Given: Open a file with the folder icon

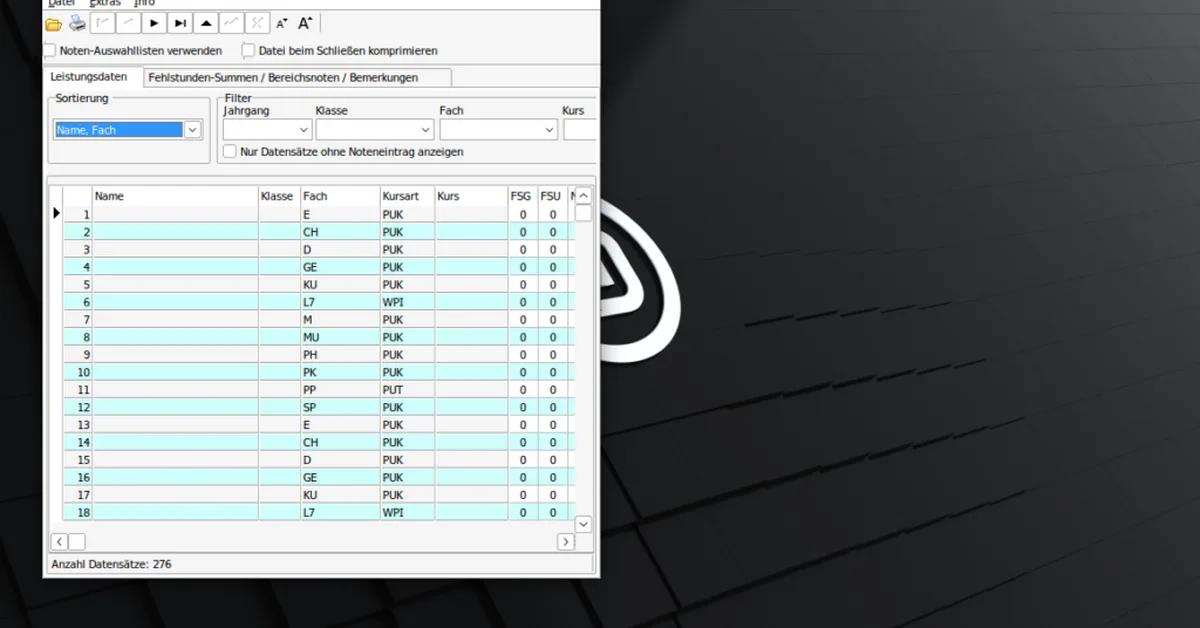Looking at the screenshot, I should pyautogui.click(x=54, y=23).
